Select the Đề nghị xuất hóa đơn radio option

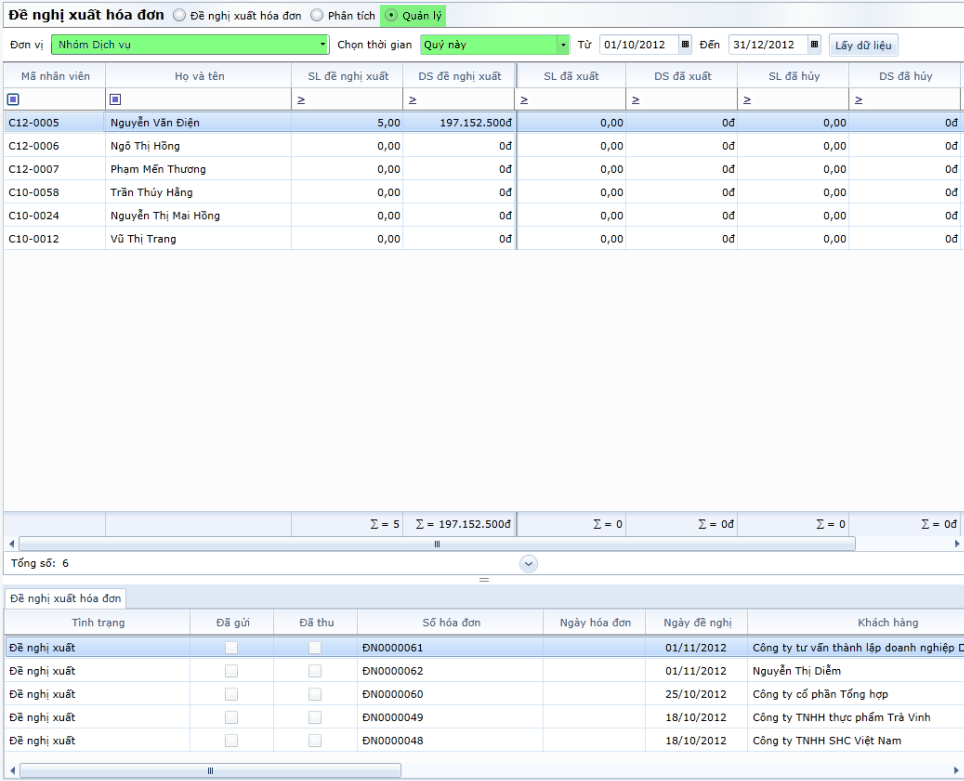click(180, 16)
